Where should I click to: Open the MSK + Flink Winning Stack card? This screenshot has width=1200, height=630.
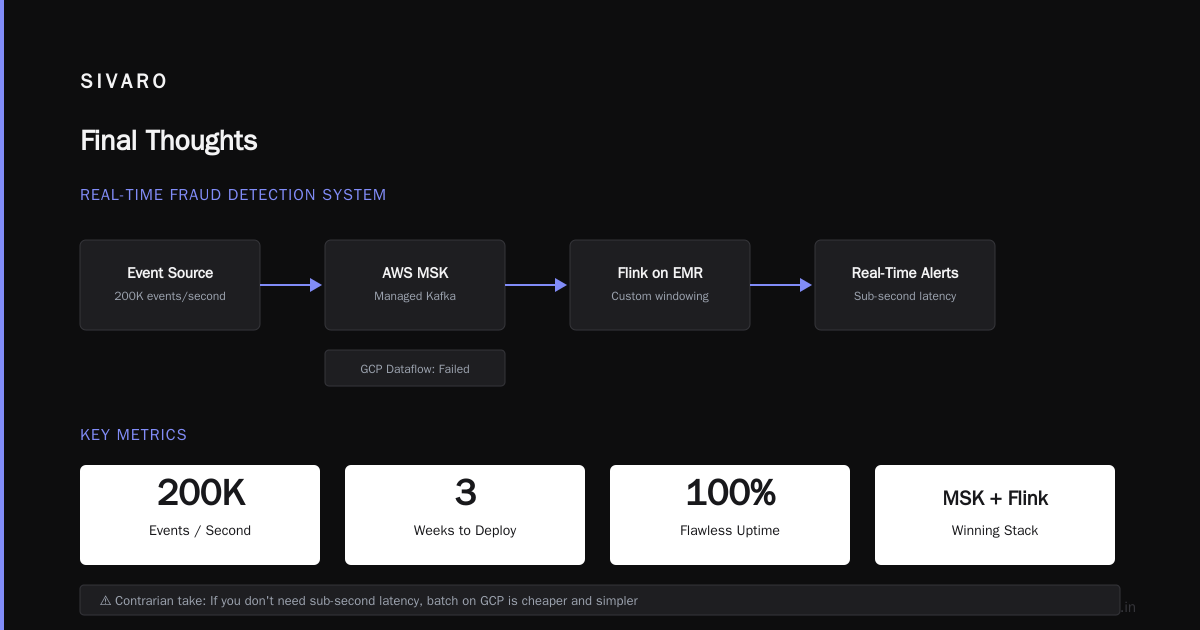pos(995,515)
